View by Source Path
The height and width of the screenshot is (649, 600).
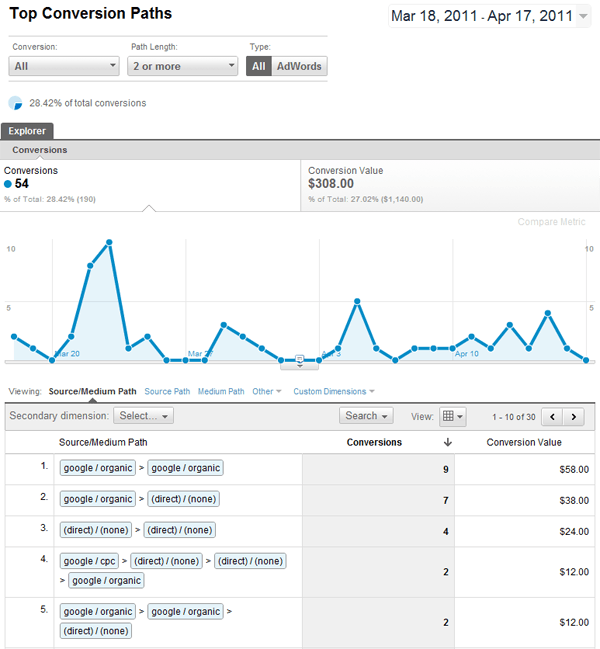[167, 391]
